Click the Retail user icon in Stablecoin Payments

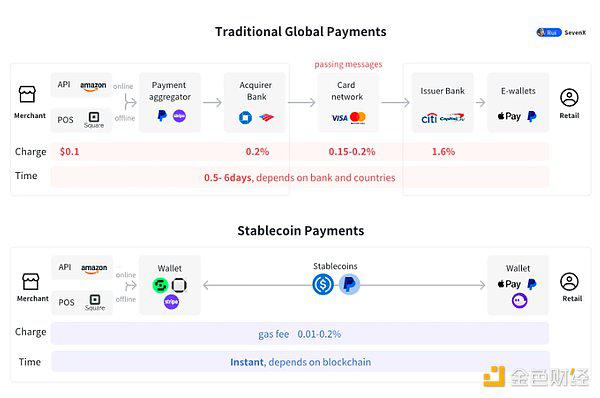[x=569, y=282]
